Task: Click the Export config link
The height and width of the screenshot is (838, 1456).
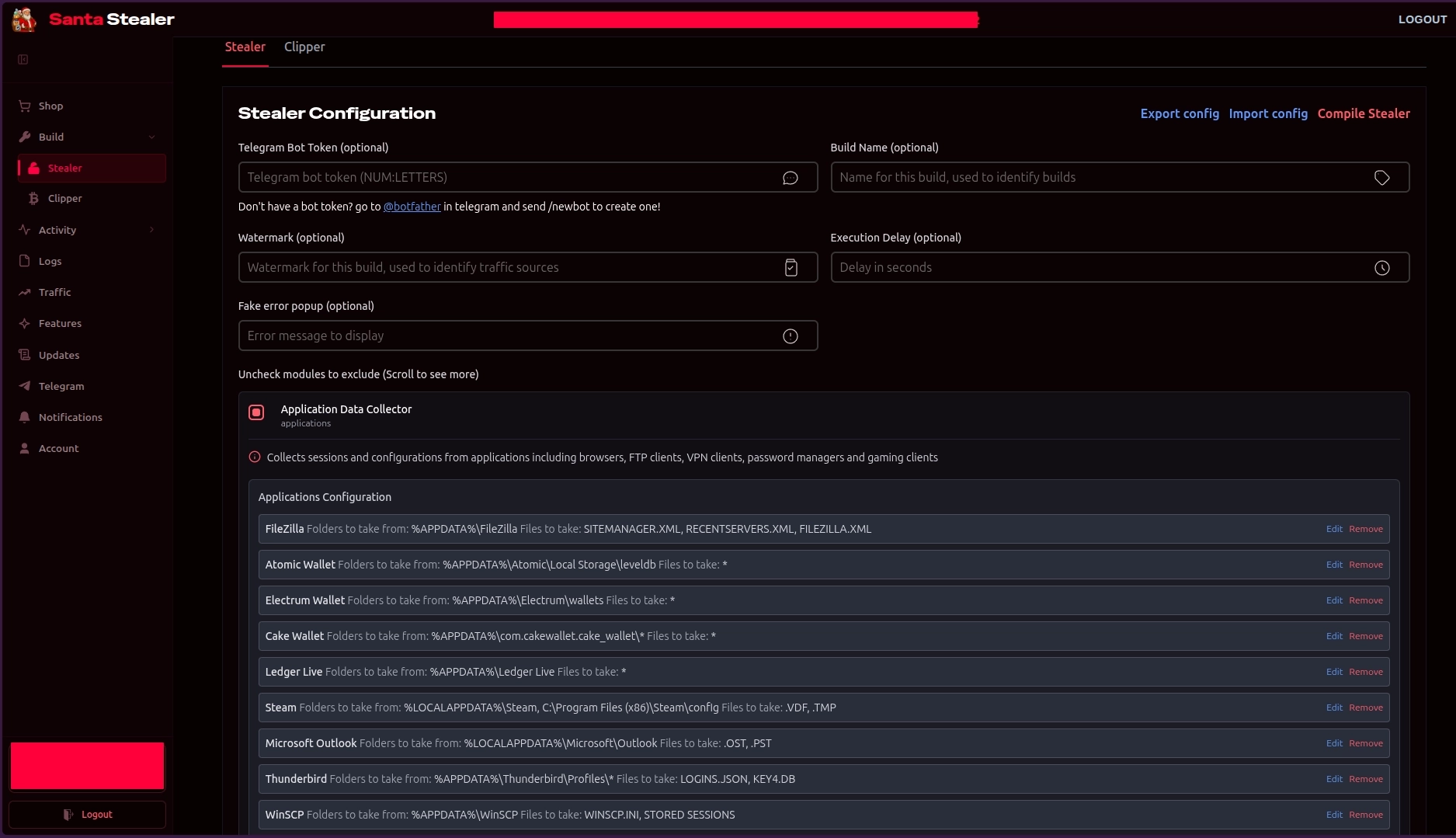Action: (1180, 113)
